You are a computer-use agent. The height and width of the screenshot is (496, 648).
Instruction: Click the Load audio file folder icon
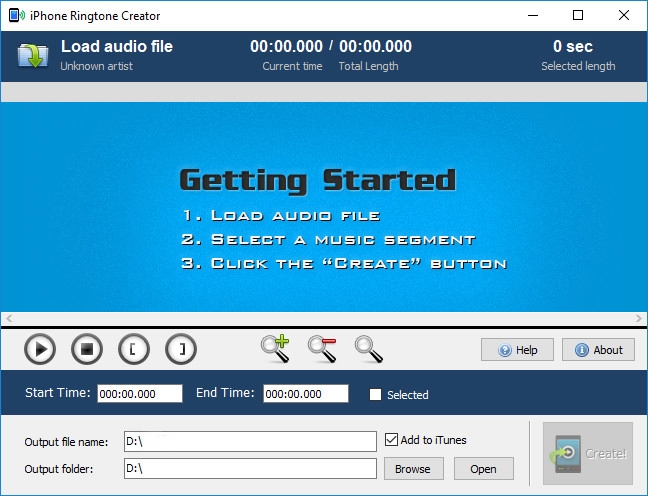tap(33, 56)
